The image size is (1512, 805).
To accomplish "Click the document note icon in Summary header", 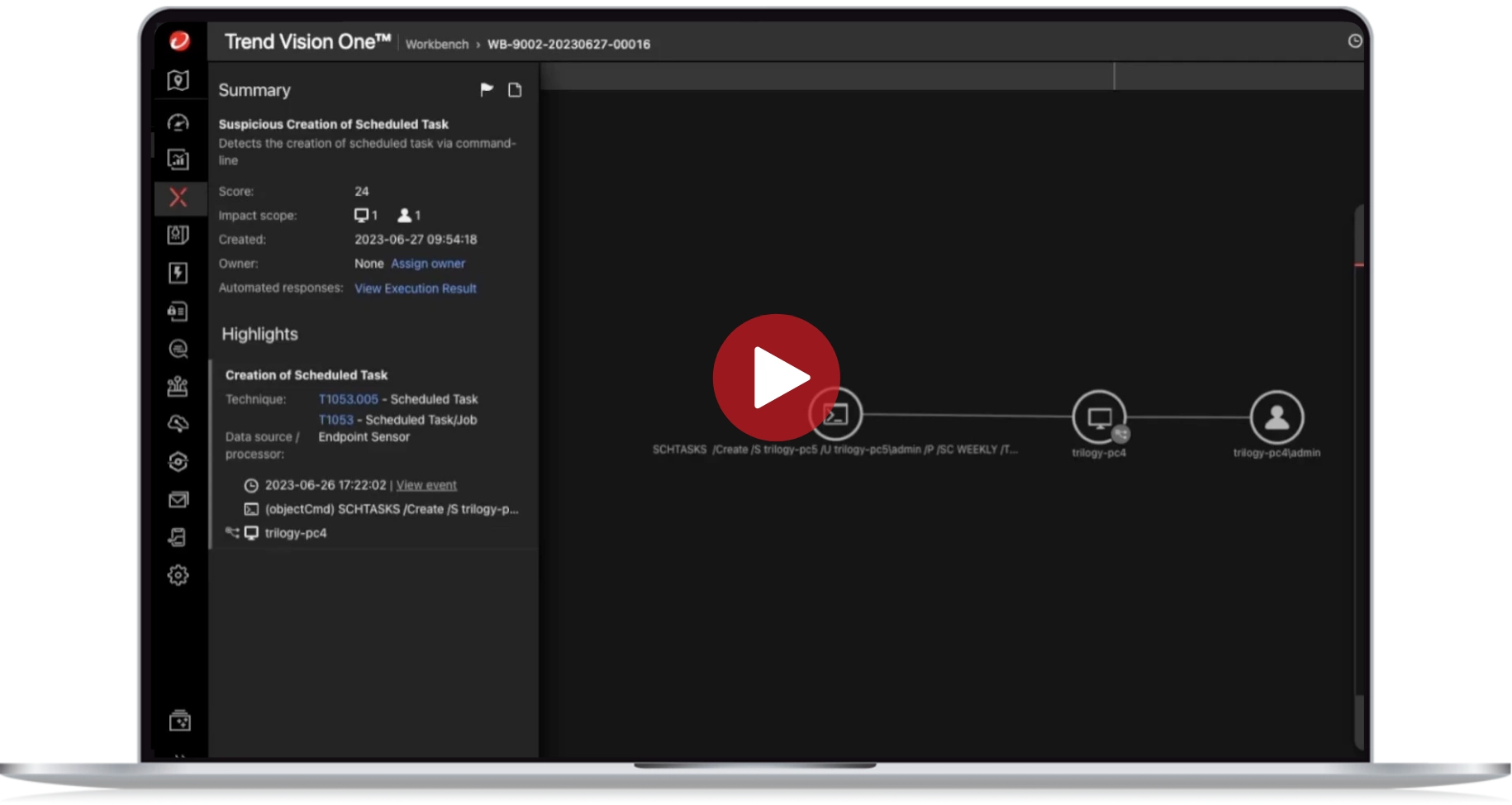I will click(x=515, y=89).
